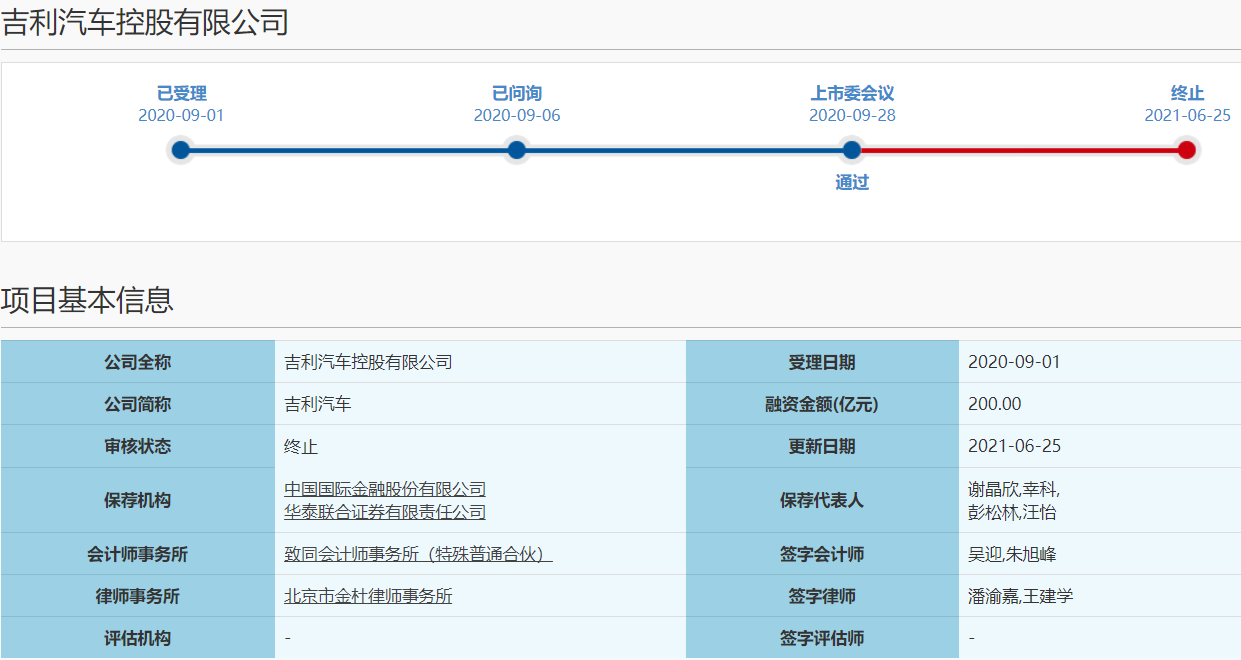Viewport: 1241px width, 660px height.
Task: Select the 上市委会议 stage label text
Action: click(x=852, y=93)
